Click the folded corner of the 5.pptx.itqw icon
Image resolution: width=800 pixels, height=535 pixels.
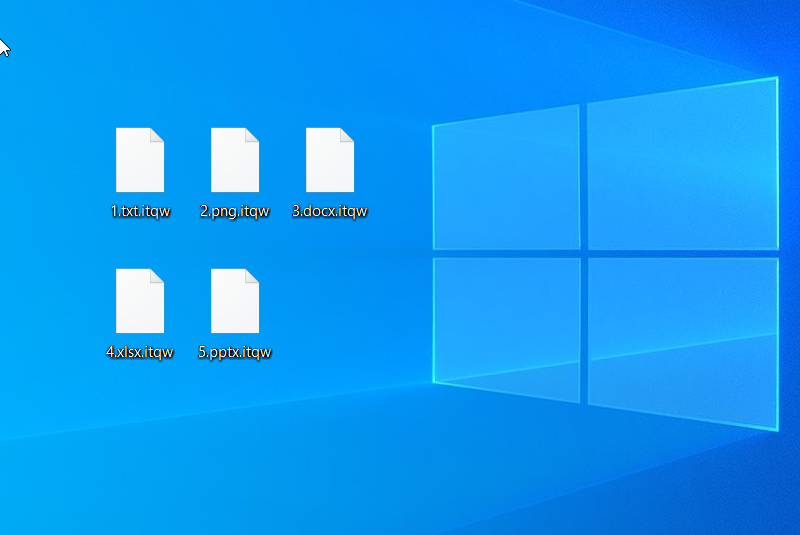click(252, 276)
